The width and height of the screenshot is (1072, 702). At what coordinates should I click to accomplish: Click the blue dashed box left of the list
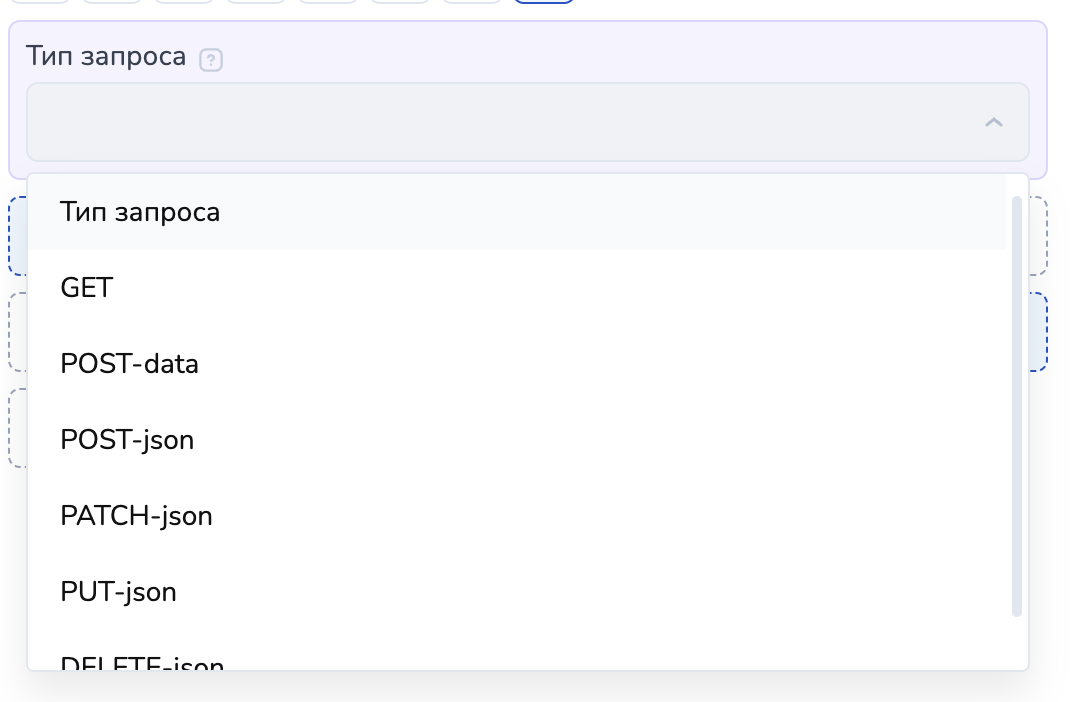[17, 236]
